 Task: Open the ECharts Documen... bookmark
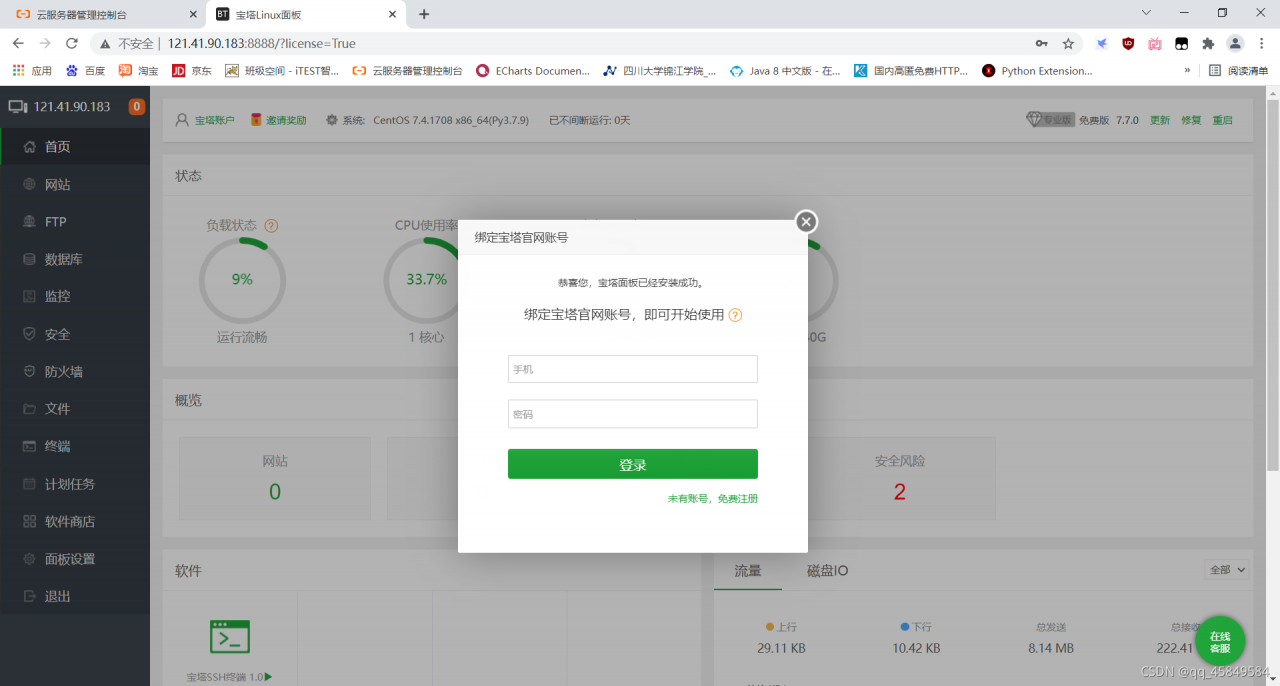pos(533,71)
